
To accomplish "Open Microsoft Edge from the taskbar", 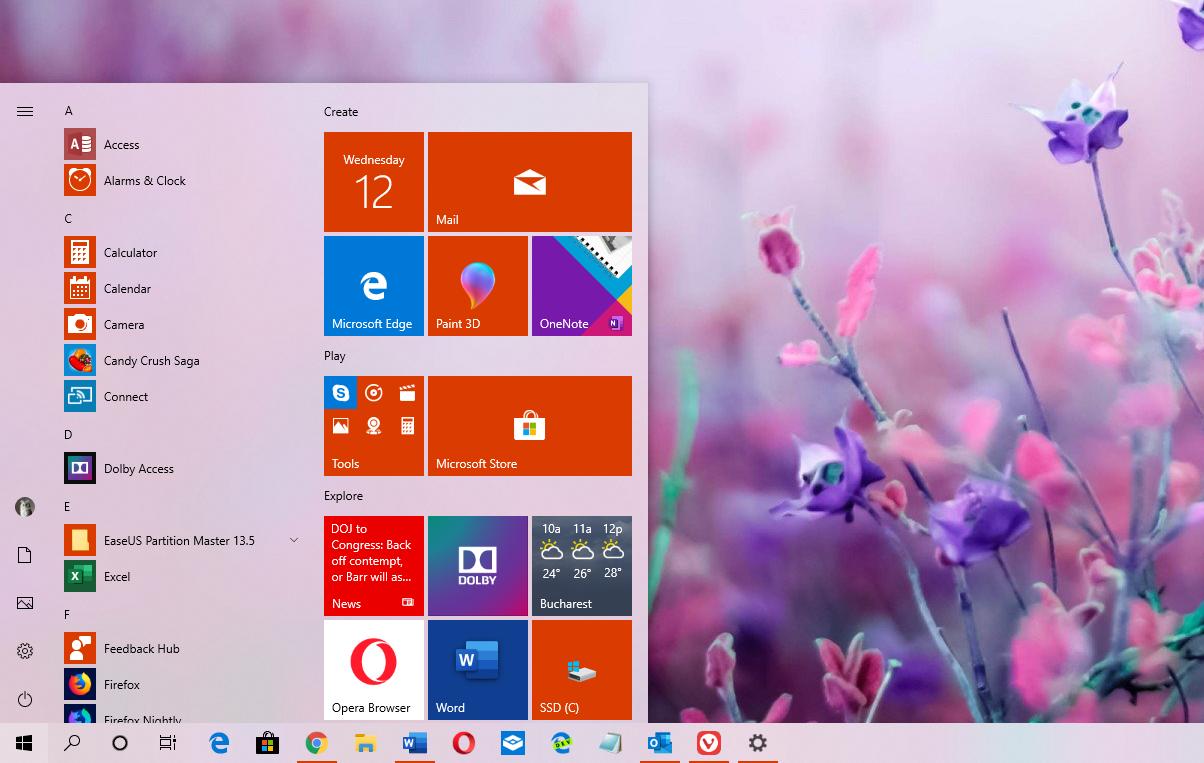I will 219,743.
